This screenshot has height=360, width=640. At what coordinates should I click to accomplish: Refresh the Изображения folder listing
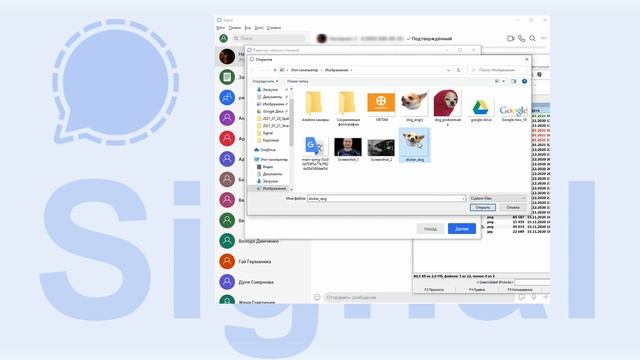click(458, 70)
